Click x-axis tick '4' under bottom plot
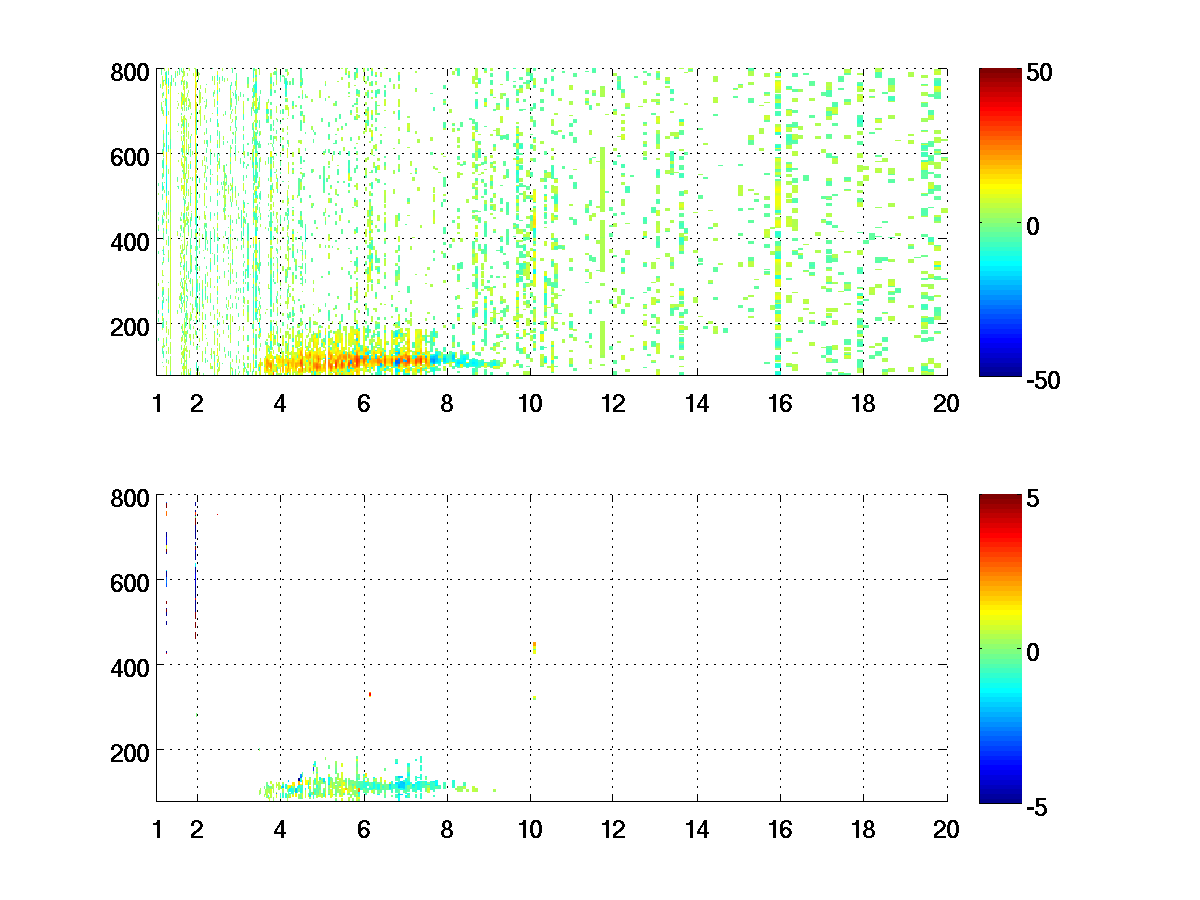The height and width of the screenshot is (900, 1200). (280, 828)
